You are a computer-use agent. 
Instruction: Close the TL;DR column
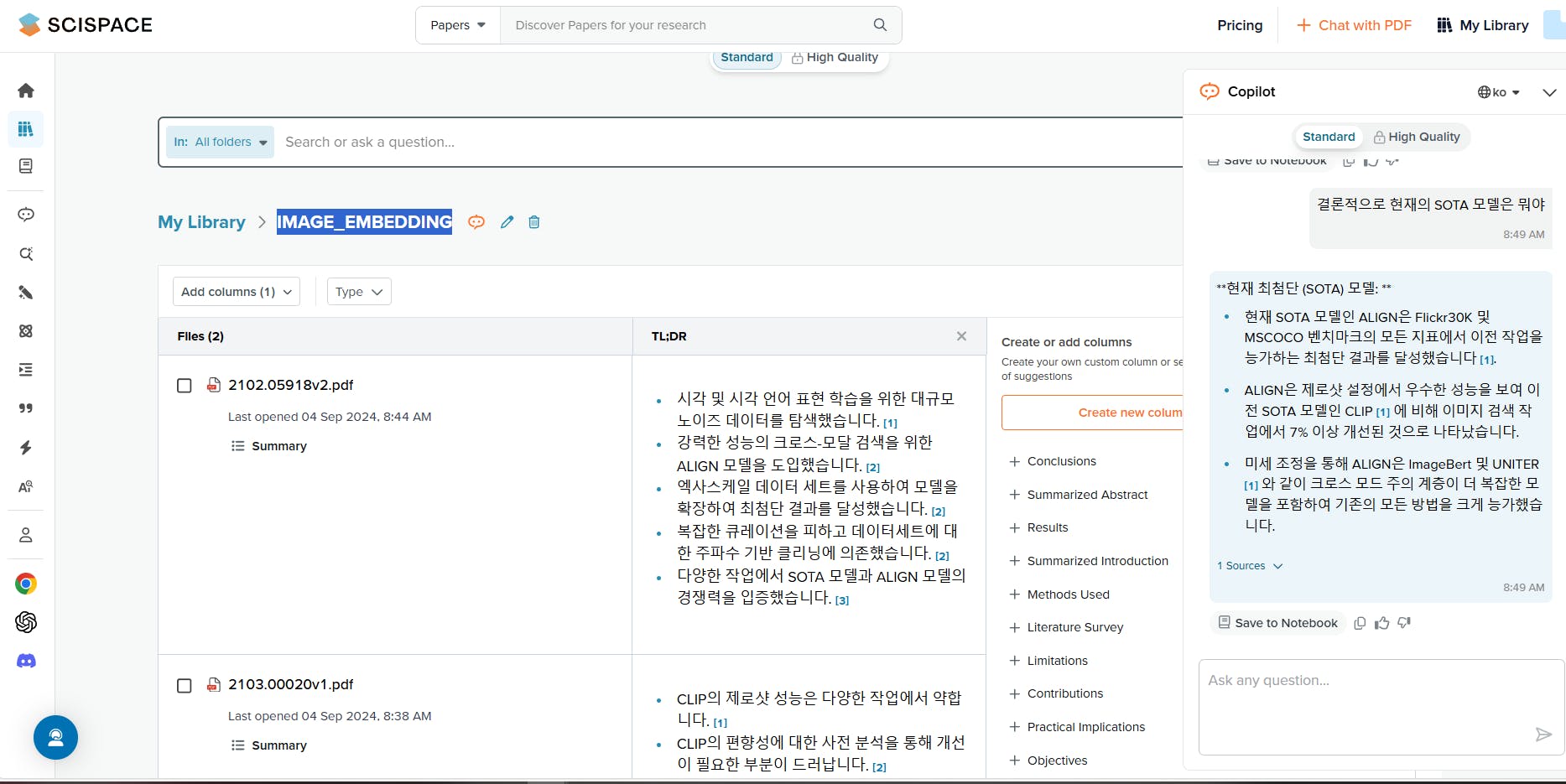(x=961, y=336)
